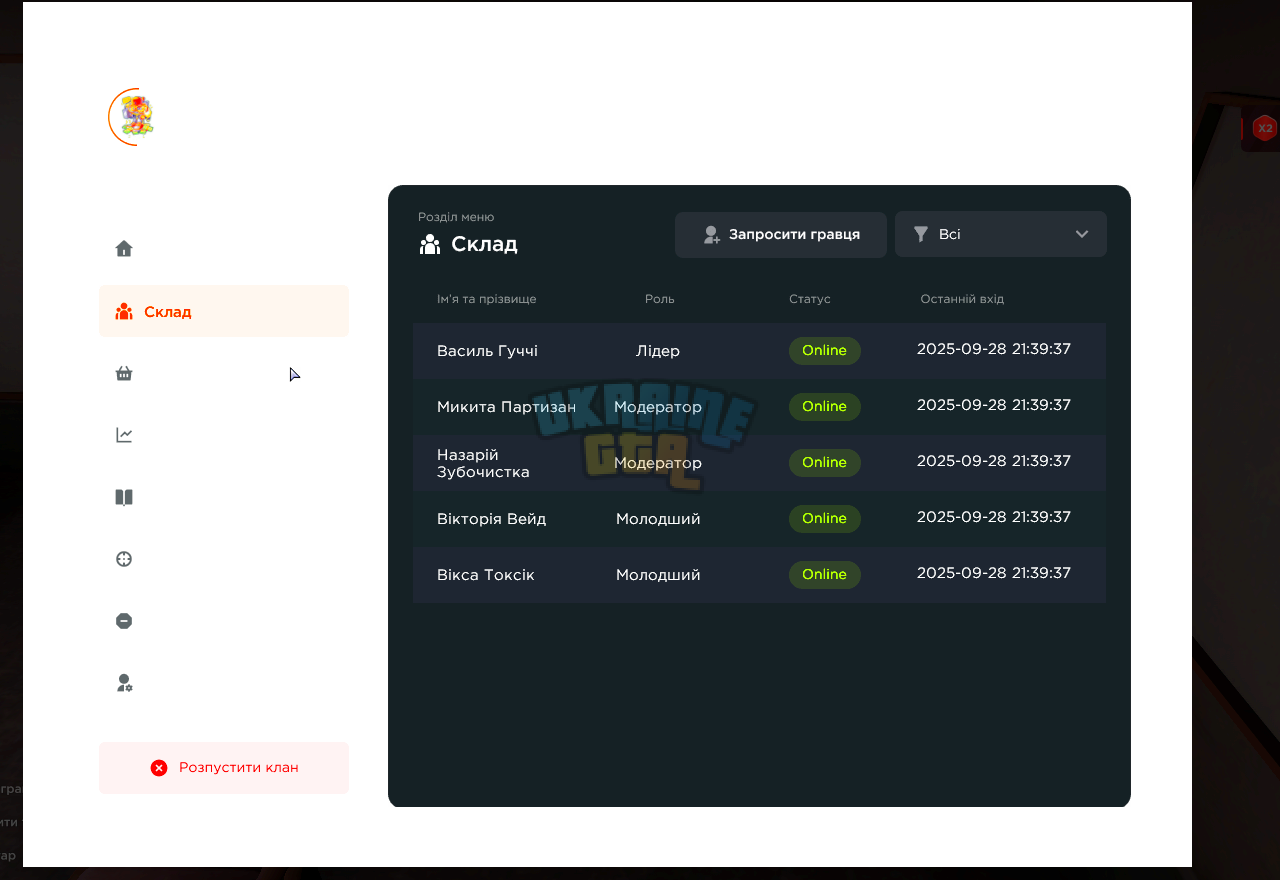Open the Всі filter dropdown

click(x=1001, y=234)
